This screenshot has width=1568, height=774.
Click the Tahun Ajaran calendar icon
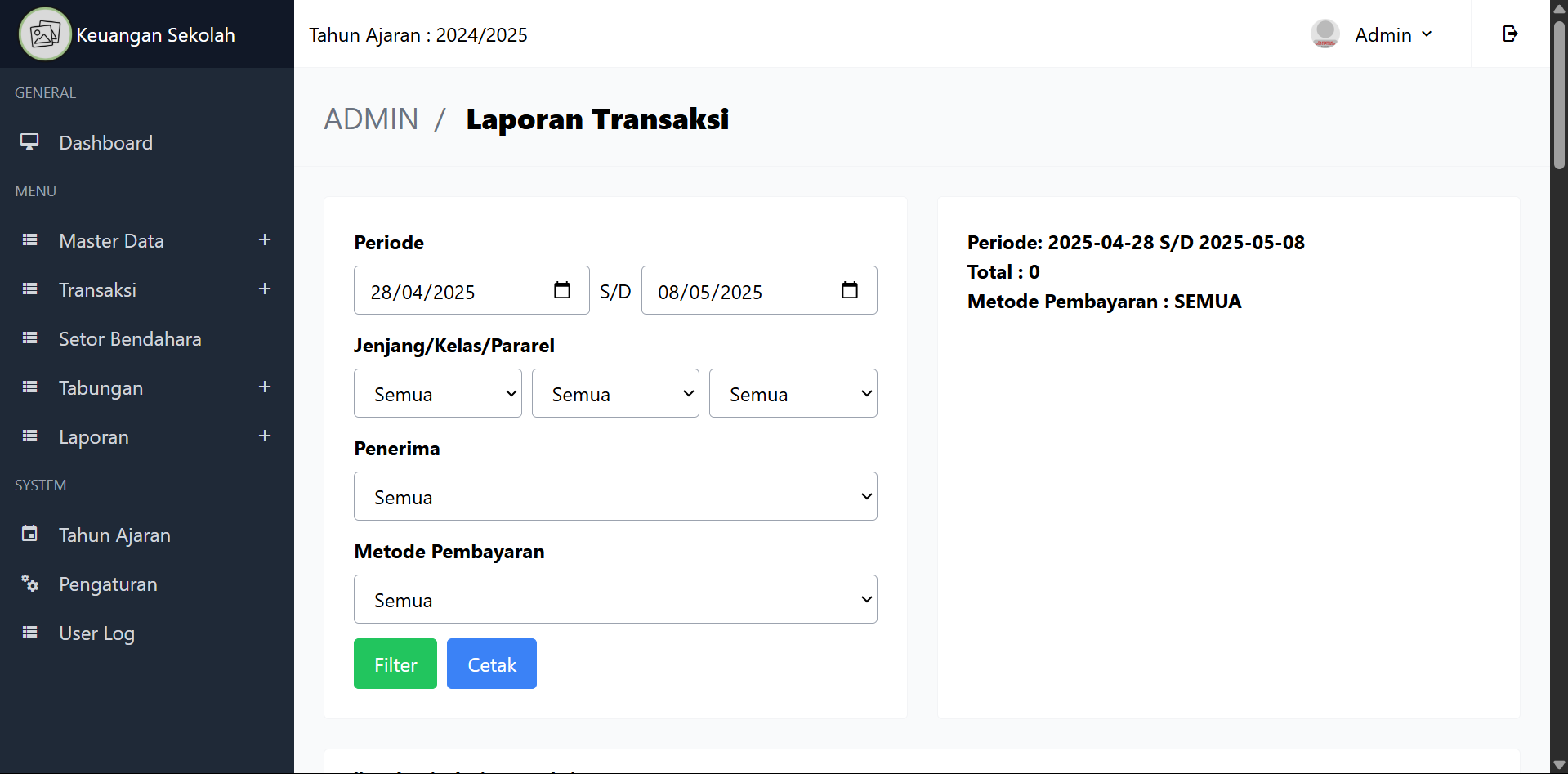pos(30,535)
